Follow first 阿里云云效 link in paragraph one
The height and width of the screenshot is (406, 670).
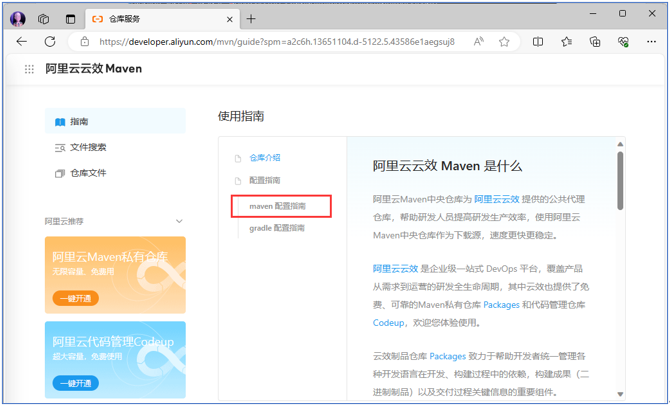coord(497,199)
